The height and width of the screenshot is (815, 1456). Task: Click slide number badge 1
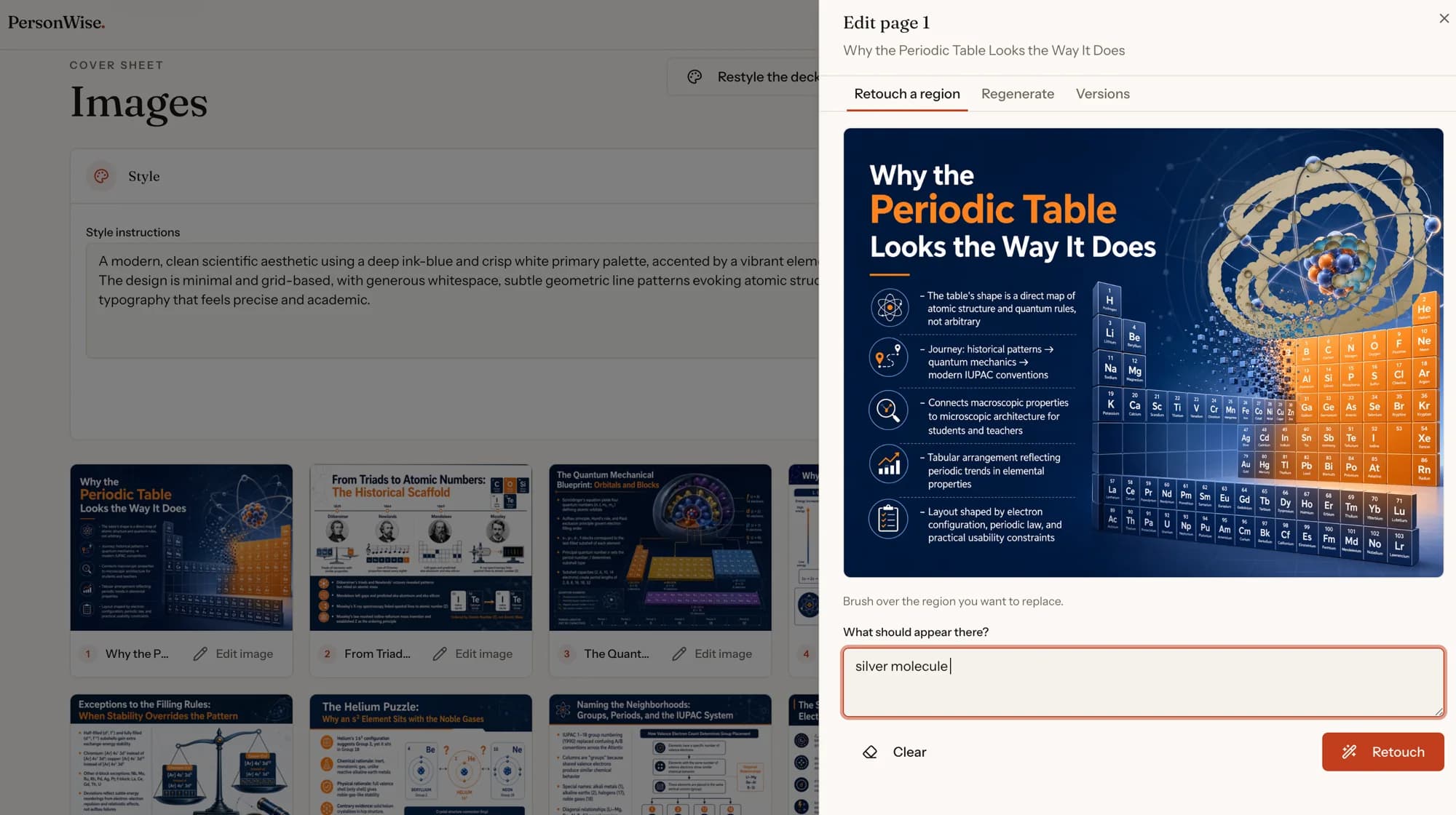[x=88, y=653]
